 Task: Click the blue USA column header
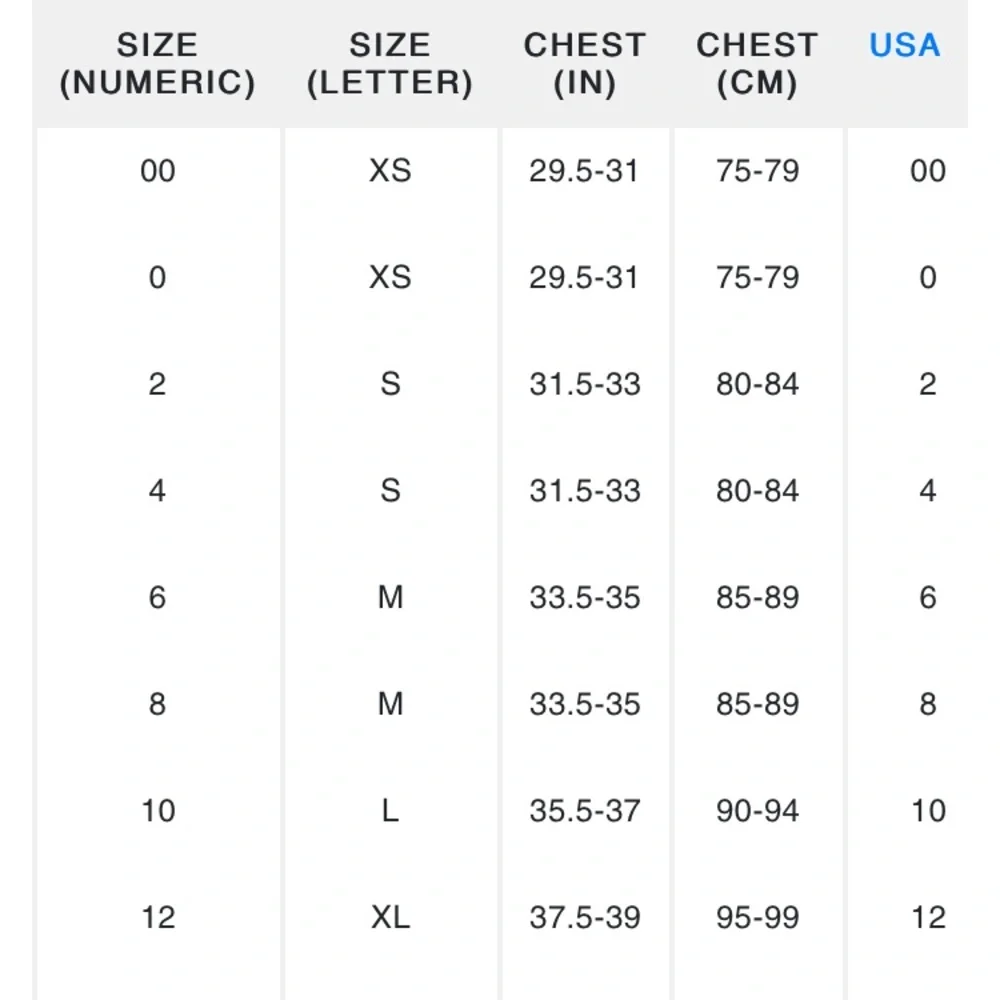click(904, 45)
